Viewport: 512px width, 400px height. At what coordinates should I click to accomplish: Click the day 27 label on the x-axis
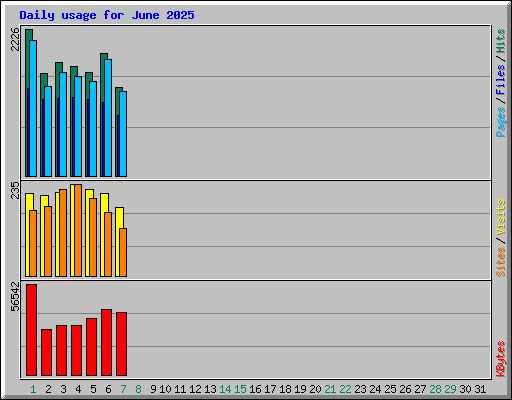pos(420,389)
